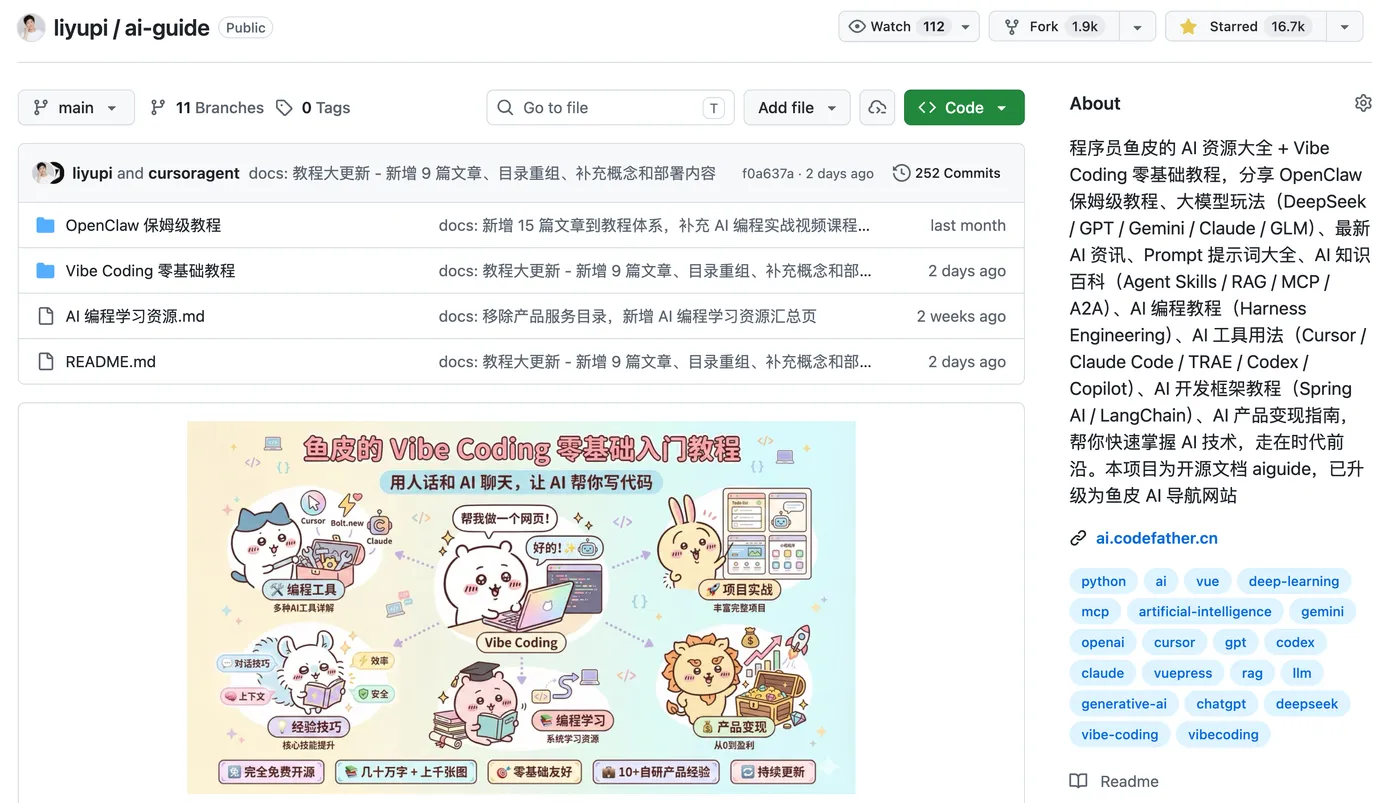The height and width of the screenshot is (803, 1400).
Task: Click the liyupi owner avatar
Action: (31, 27)
